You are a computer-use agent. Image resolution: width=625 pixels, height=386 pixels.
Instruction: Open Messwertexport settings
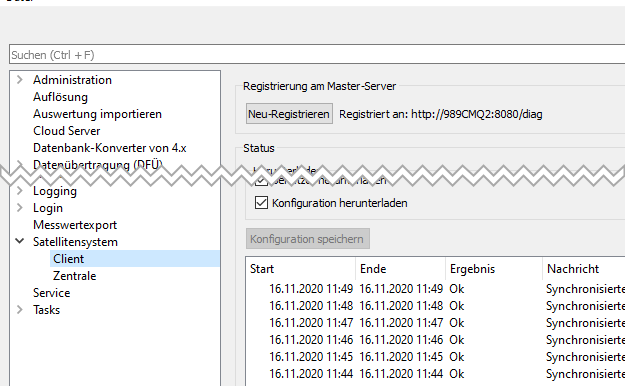tap(75, 225)
